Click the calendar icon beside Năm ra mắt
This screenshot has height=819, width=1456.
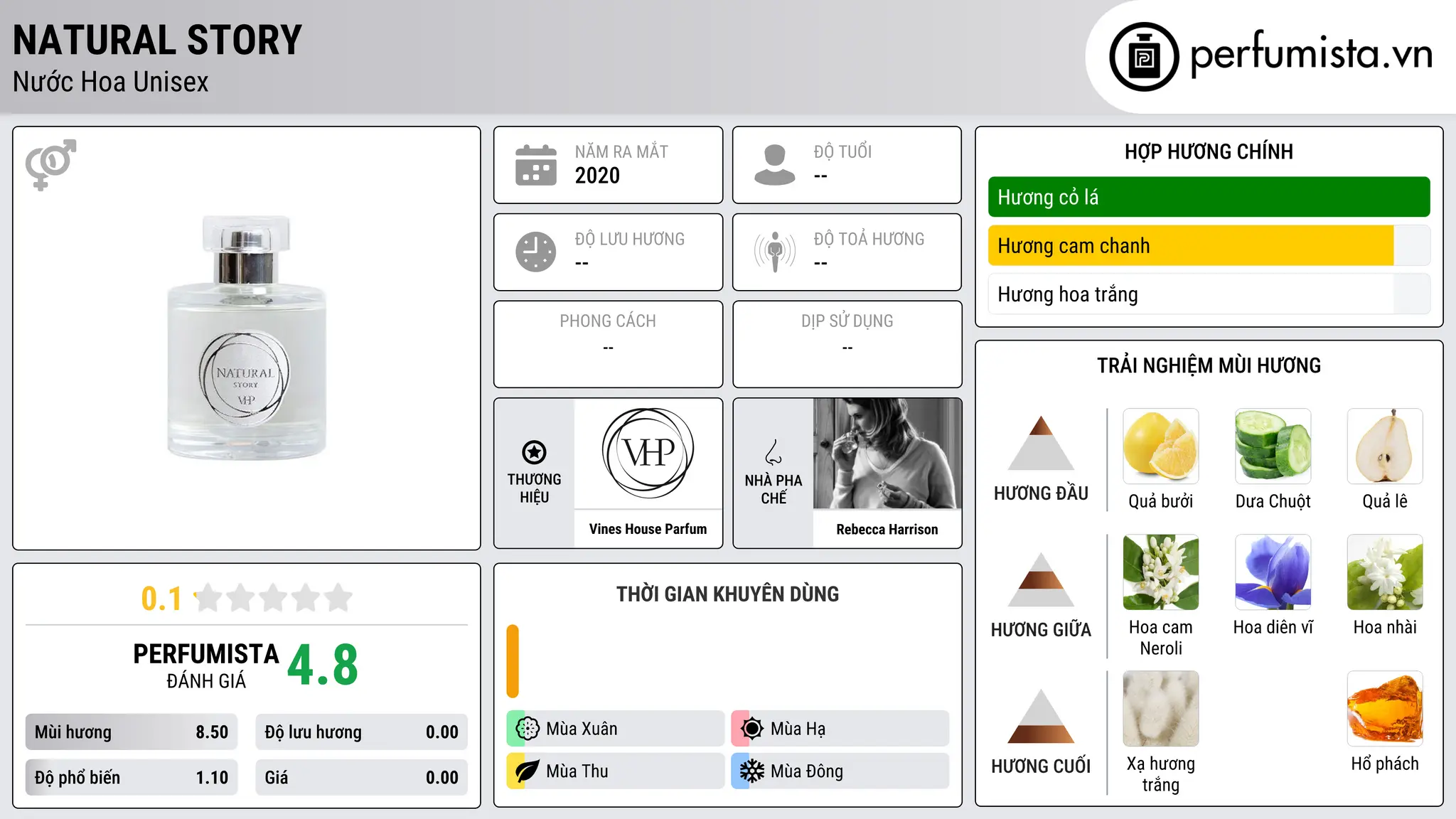(x=536, y=165)
